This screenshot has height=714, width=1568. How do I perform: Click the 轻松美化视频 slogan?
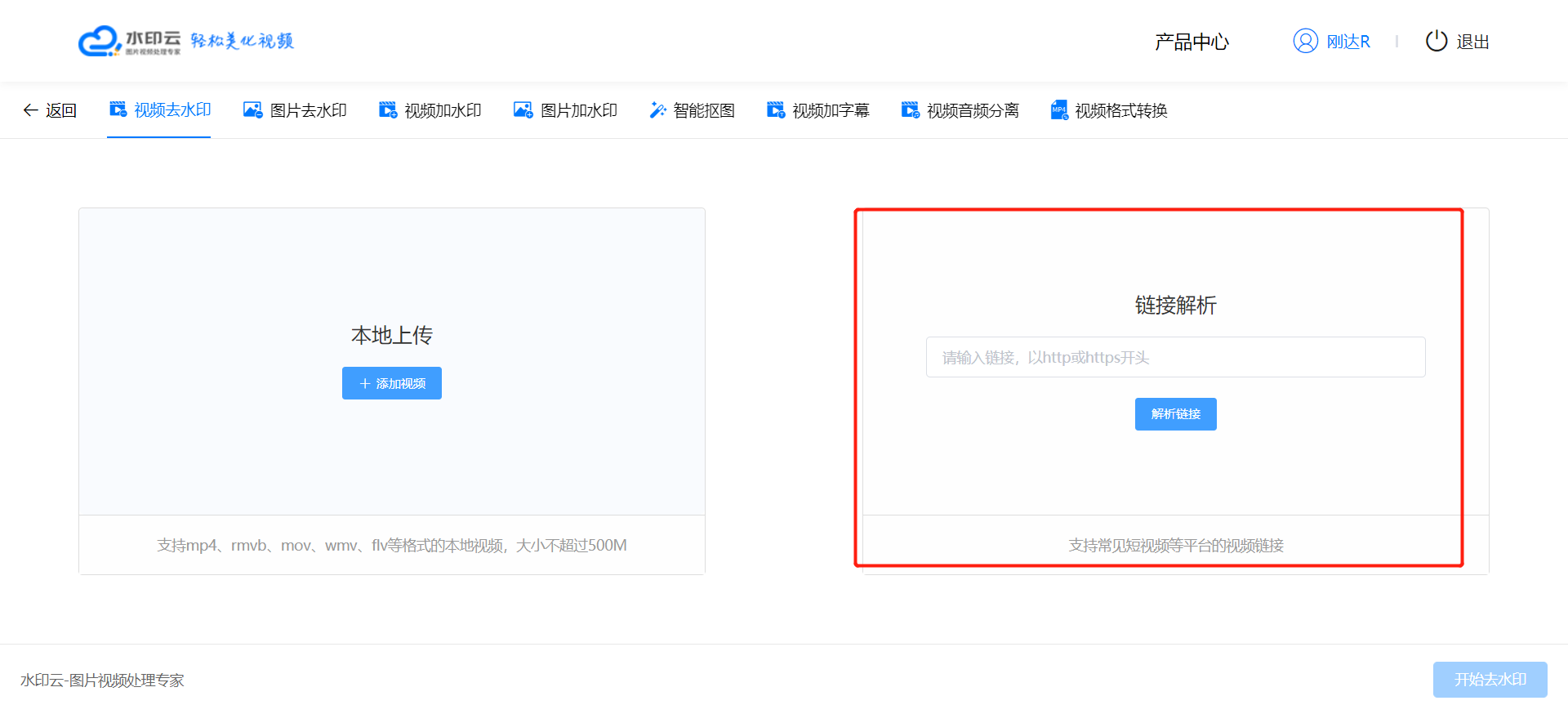click(x=242, y=41)
